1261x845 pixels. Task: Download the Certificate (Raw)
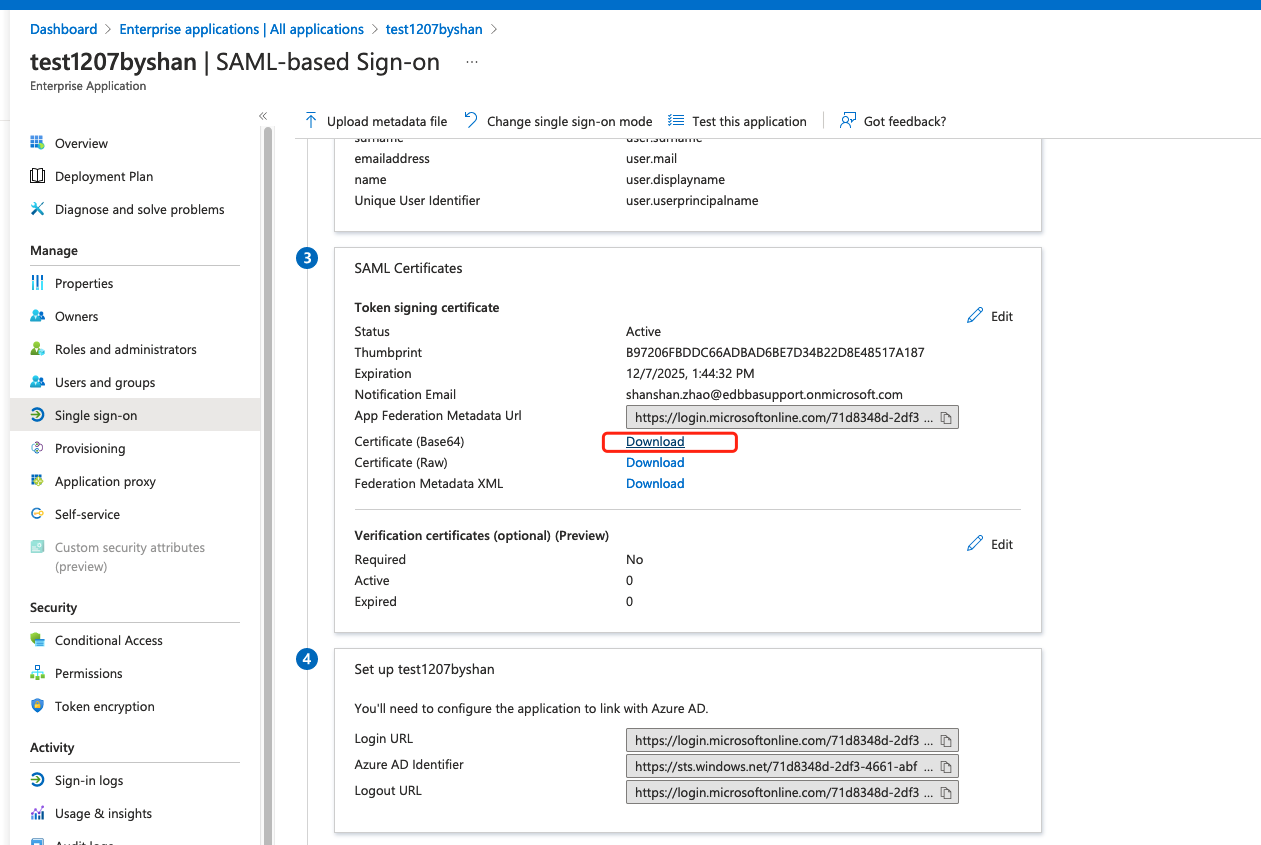tap(655, 463)
